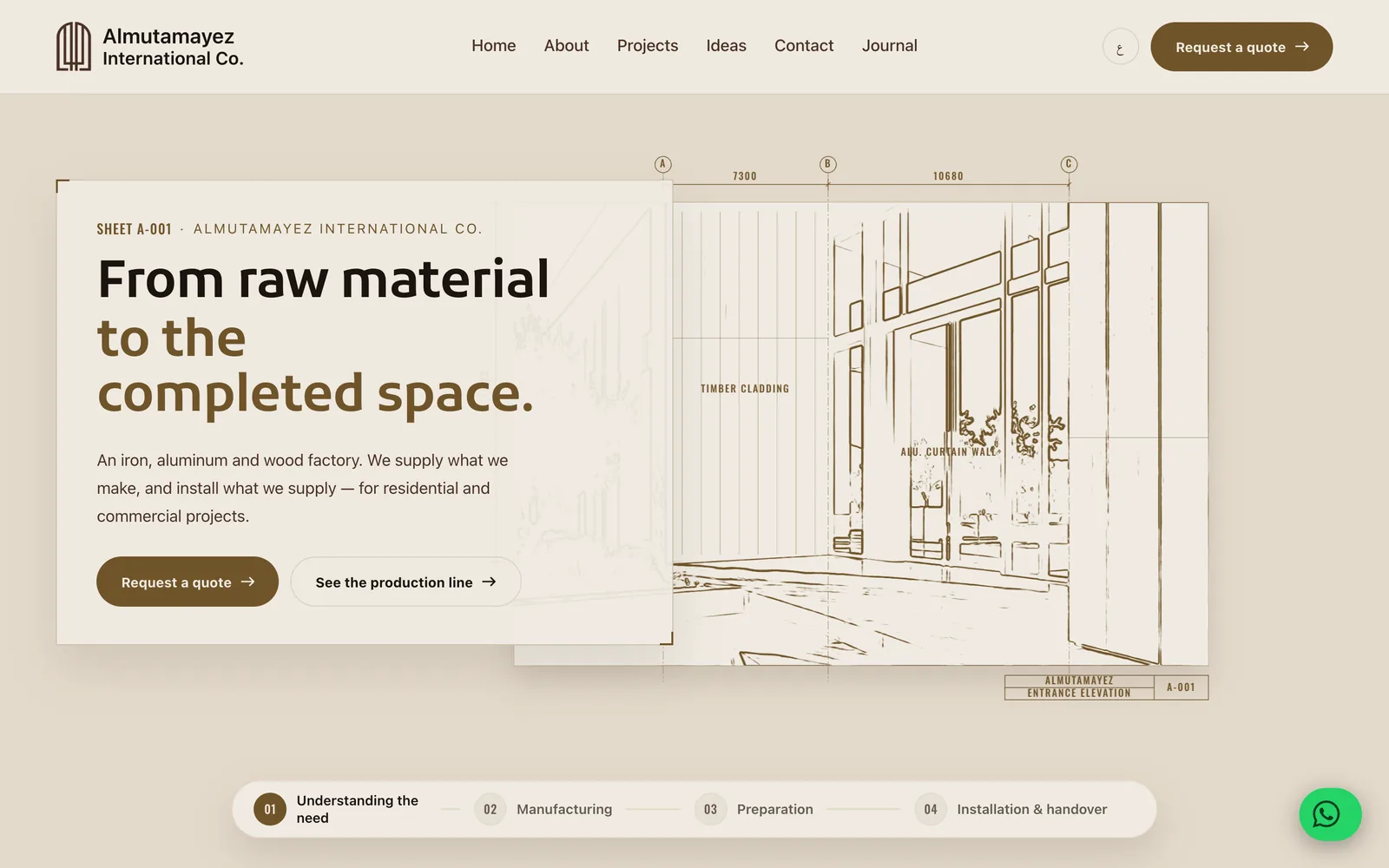Click the completed space. heading line

(x=315, y=393)
